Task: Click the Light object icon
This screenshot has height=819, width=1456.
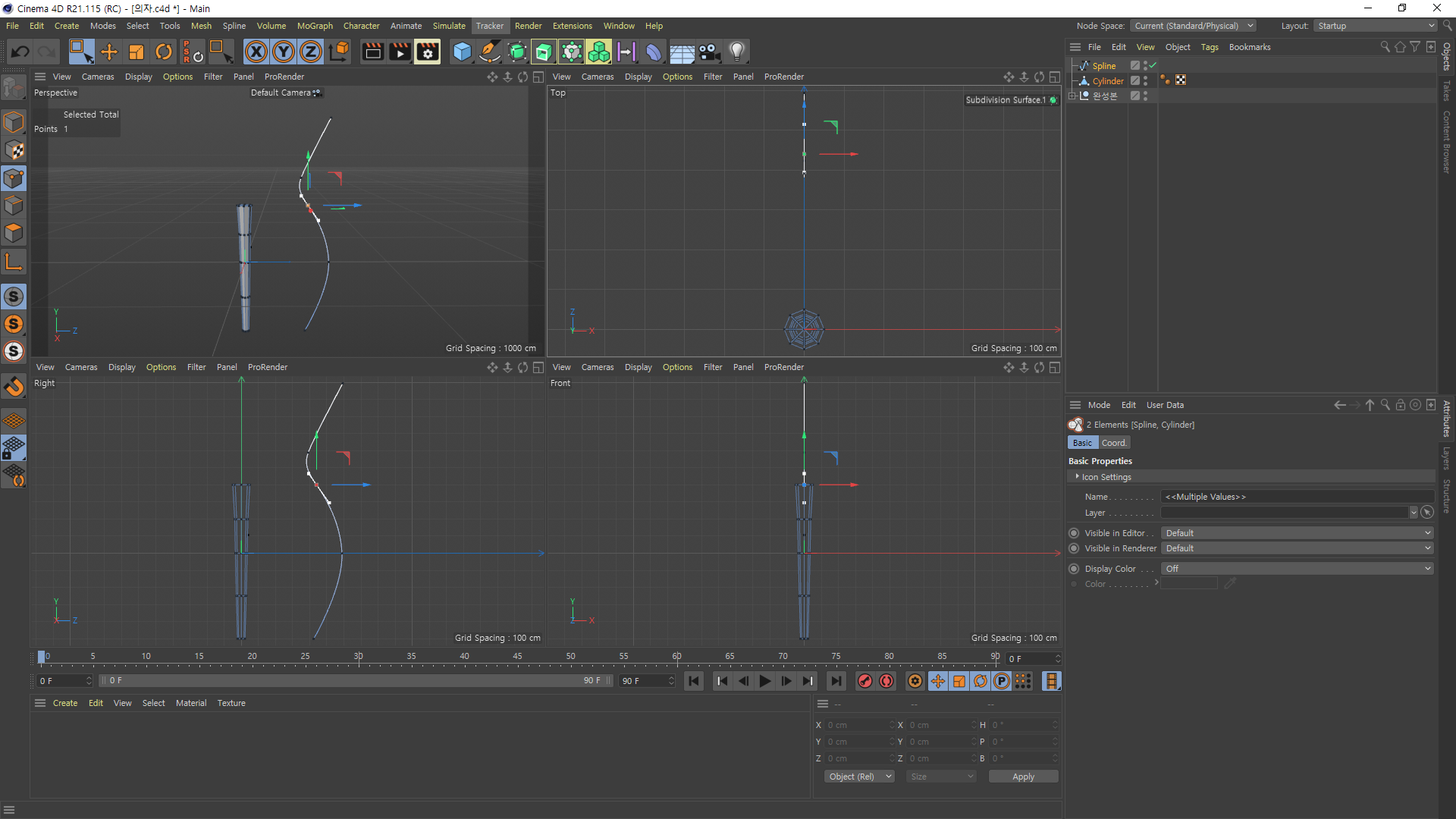Action: [x=737, y=52]
